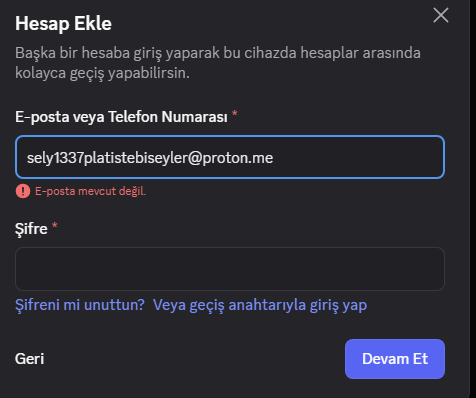This screenshot has width=476, height=398.
Task: Place cursor on the @ in email address
Action: pos(195,158)
